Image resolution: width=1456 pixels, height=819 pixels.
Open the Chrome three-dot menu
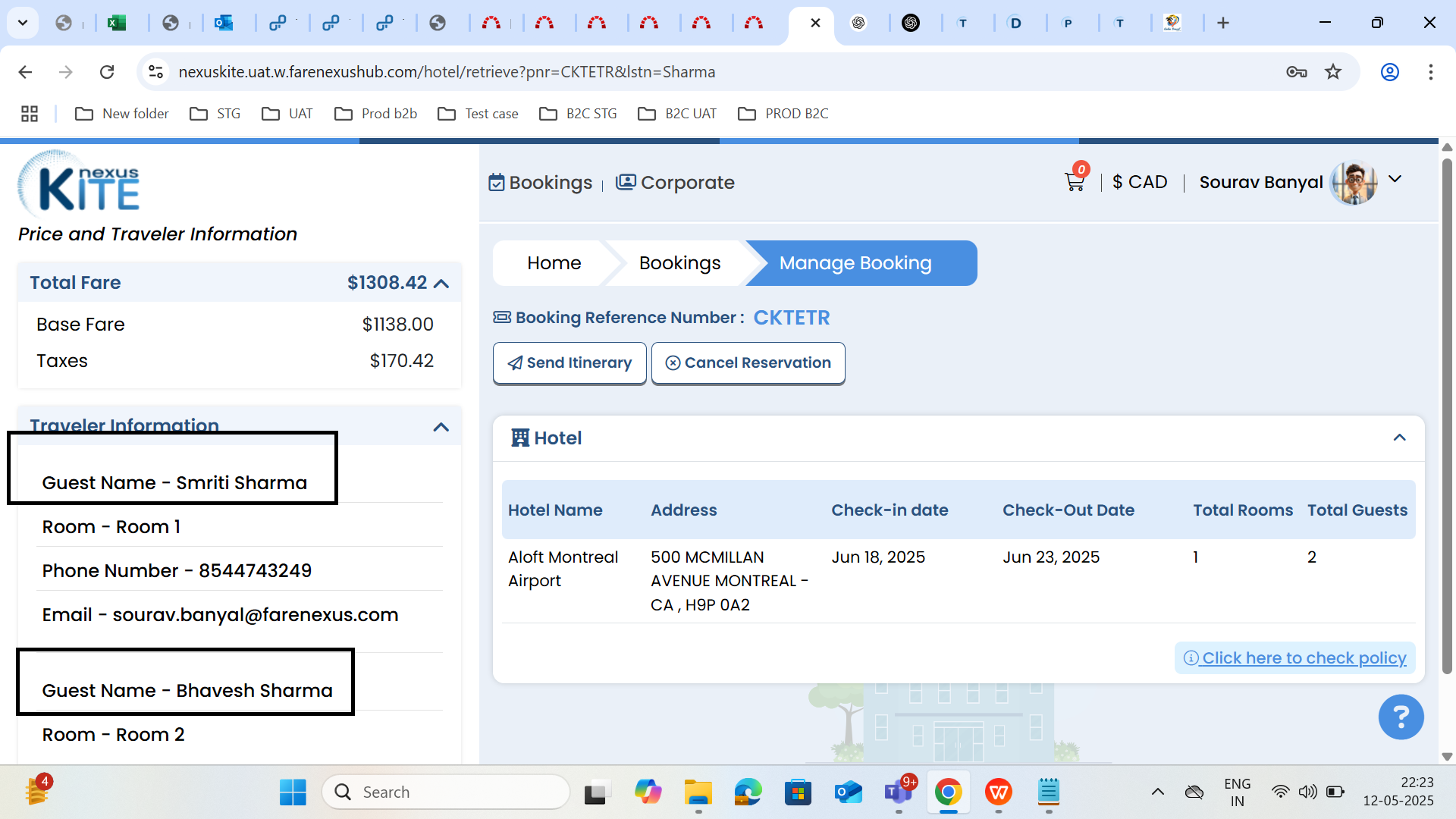1430,72
